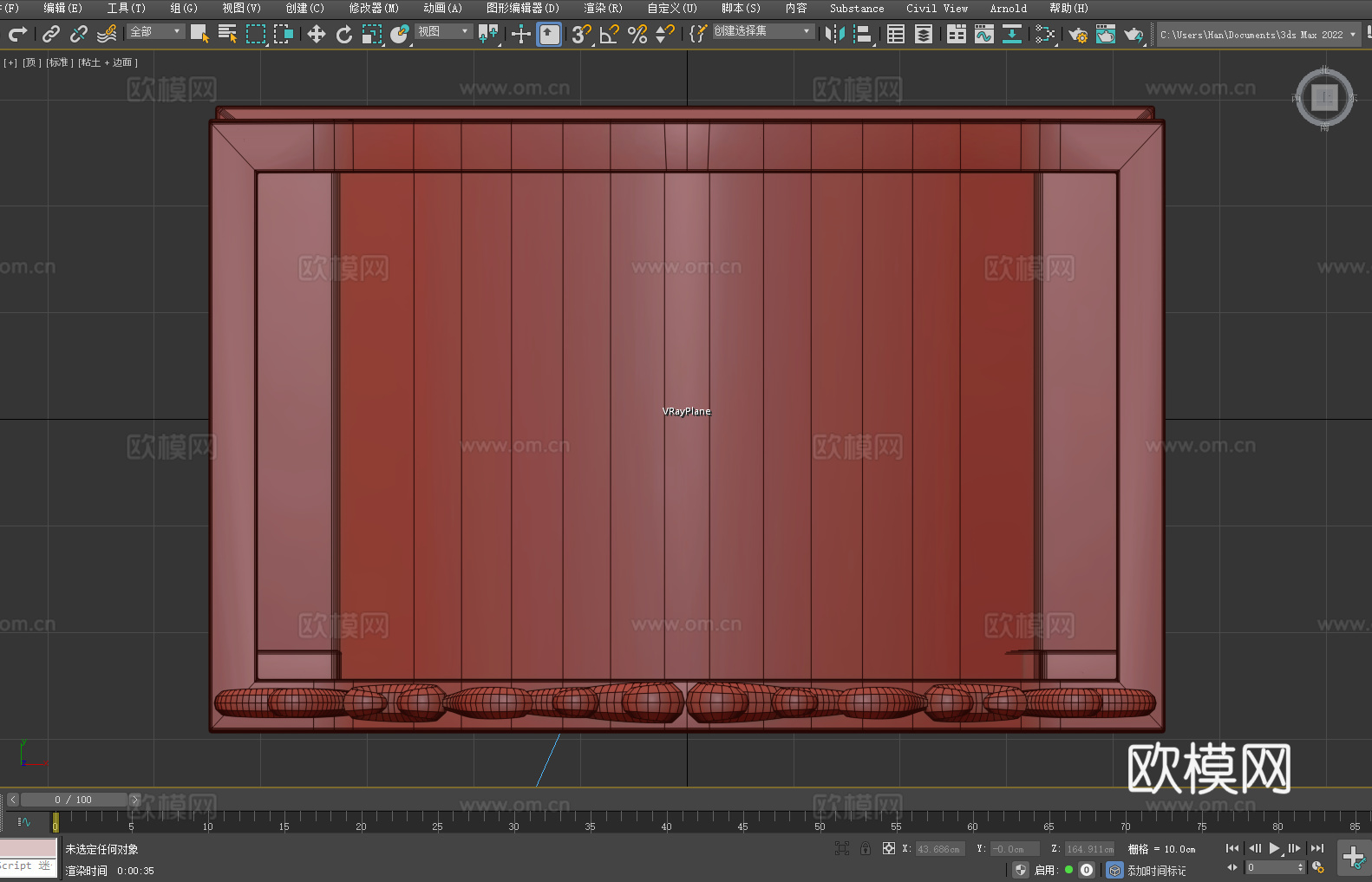Viewport: 1372px width, 882px height.
Task: Toggle the Spinner Snap icon
Action: coord(665,34)
